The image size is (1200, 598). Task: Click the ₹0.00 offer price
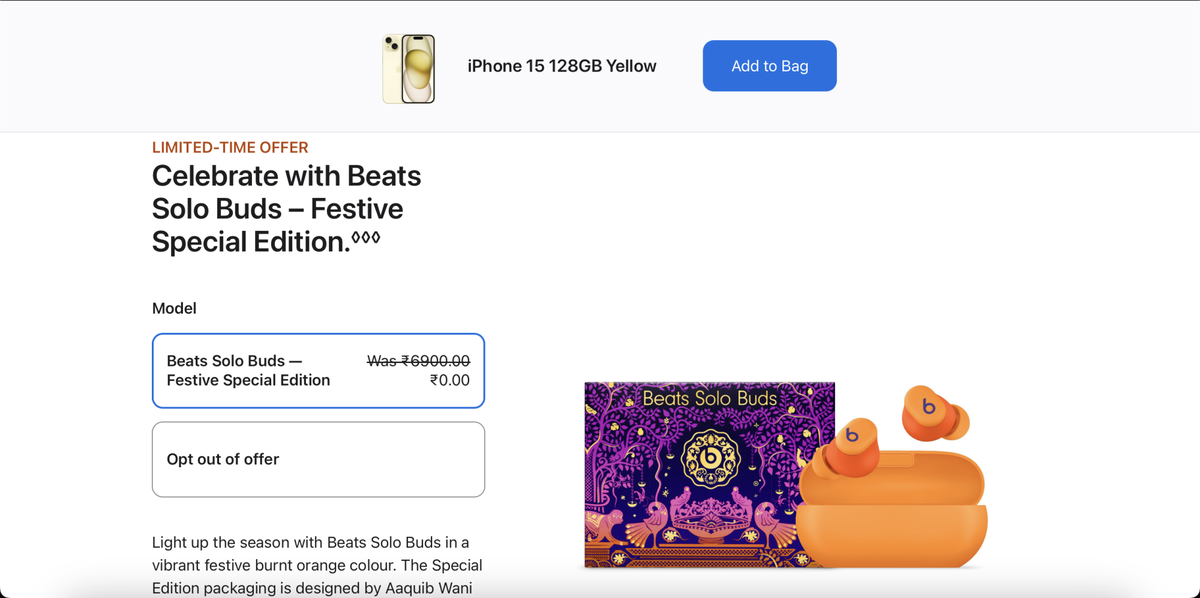(450, 380)
